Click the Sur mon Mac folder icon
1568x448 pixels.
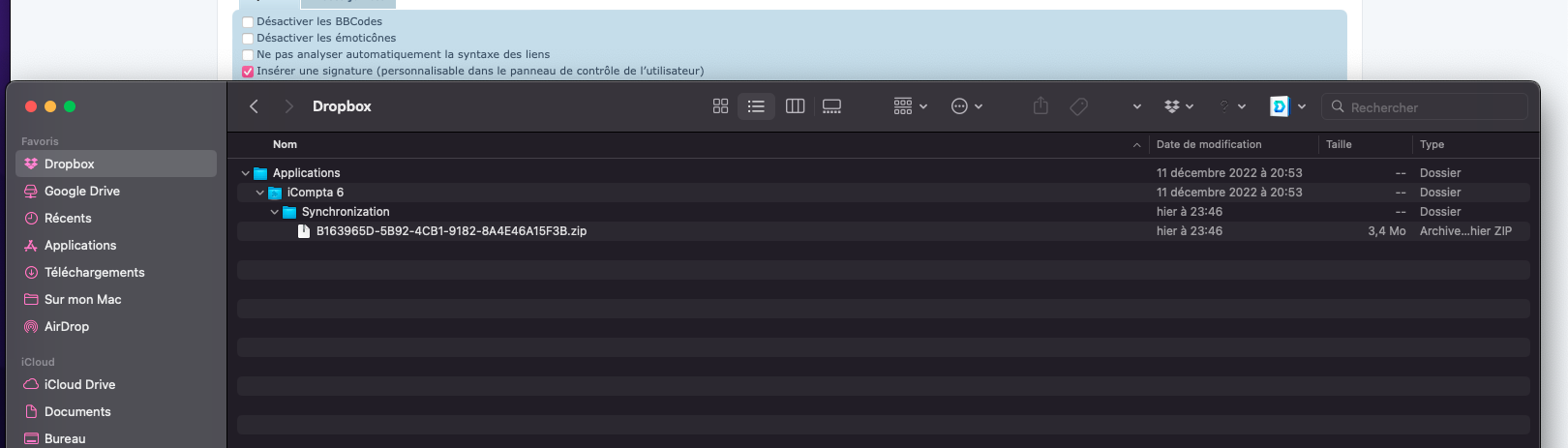pos(31,299)
